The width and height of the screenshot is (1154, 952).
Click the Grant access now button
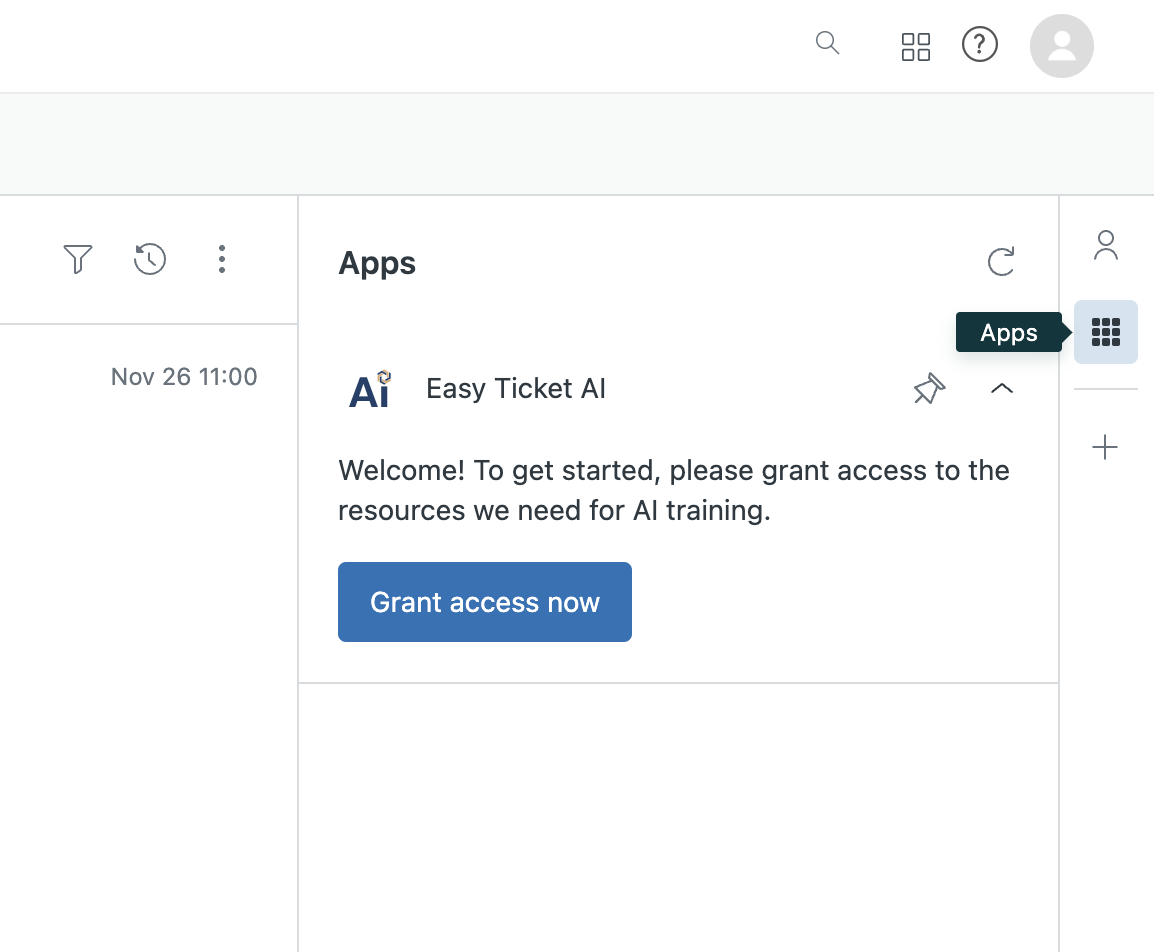[x=485, y=601]
